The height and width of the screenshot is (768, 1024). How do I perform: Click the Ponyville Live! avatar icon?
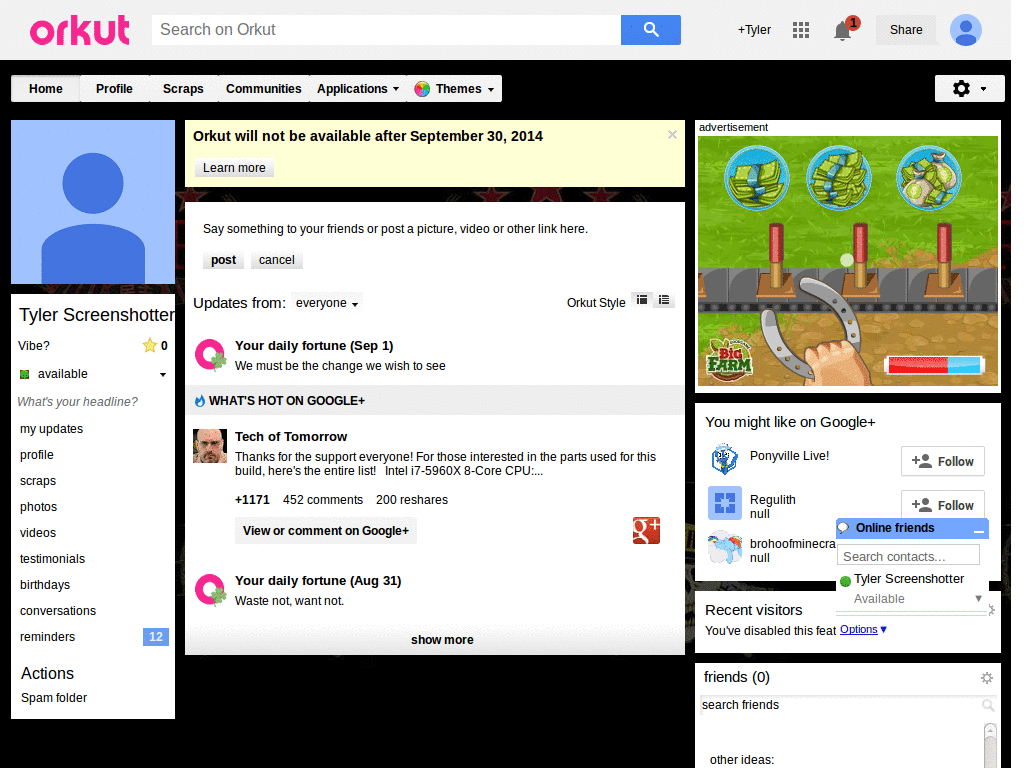click(724, 458)
